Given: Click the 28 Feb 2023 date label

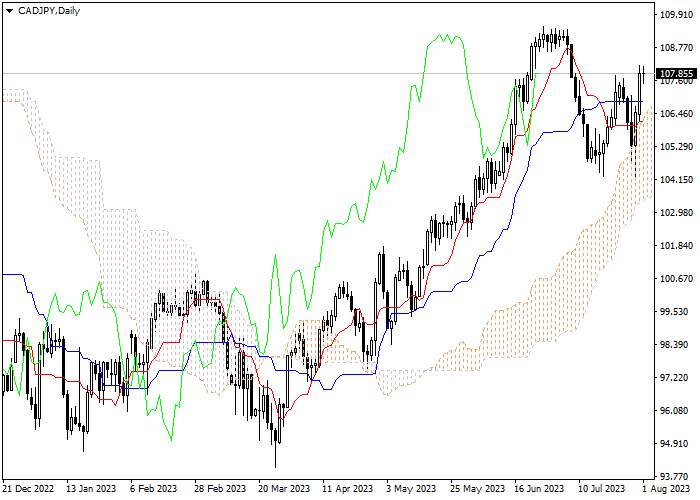Looking at the screenshot, I should tap(220, 488).
